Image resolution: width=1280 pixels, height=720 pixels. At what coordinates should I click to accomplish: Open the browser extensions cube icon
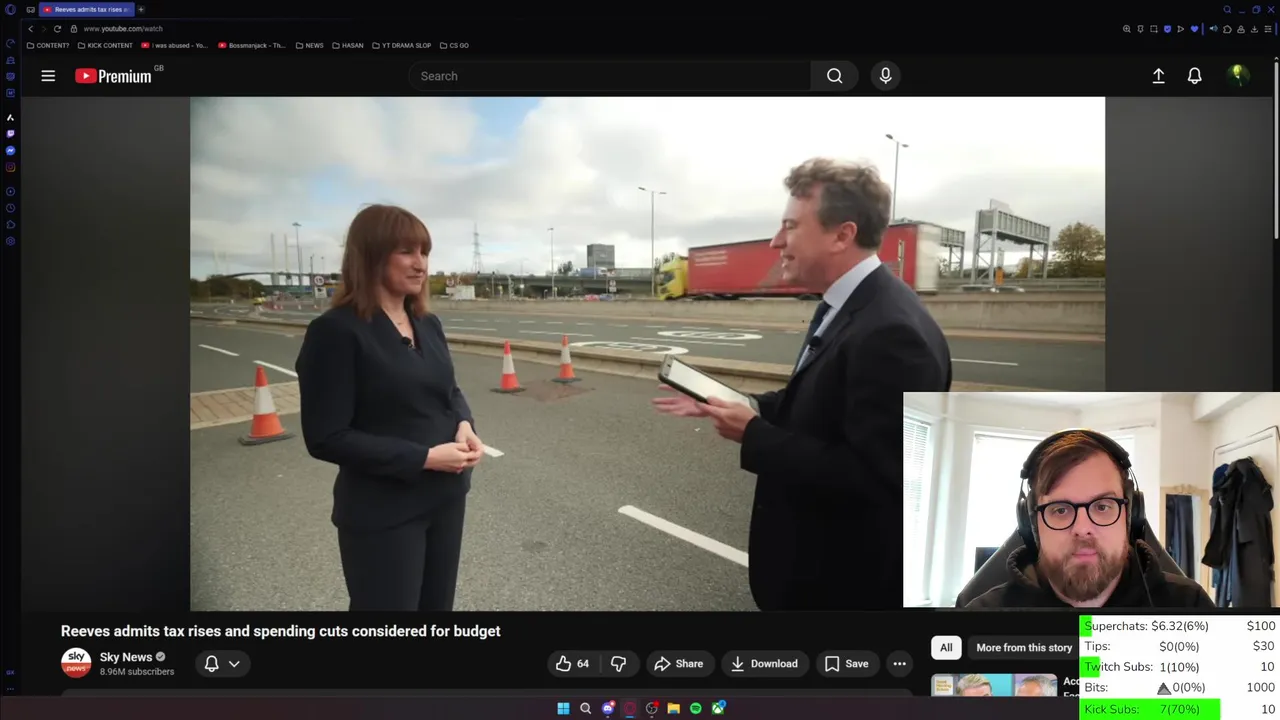(x=1227, y=29)
